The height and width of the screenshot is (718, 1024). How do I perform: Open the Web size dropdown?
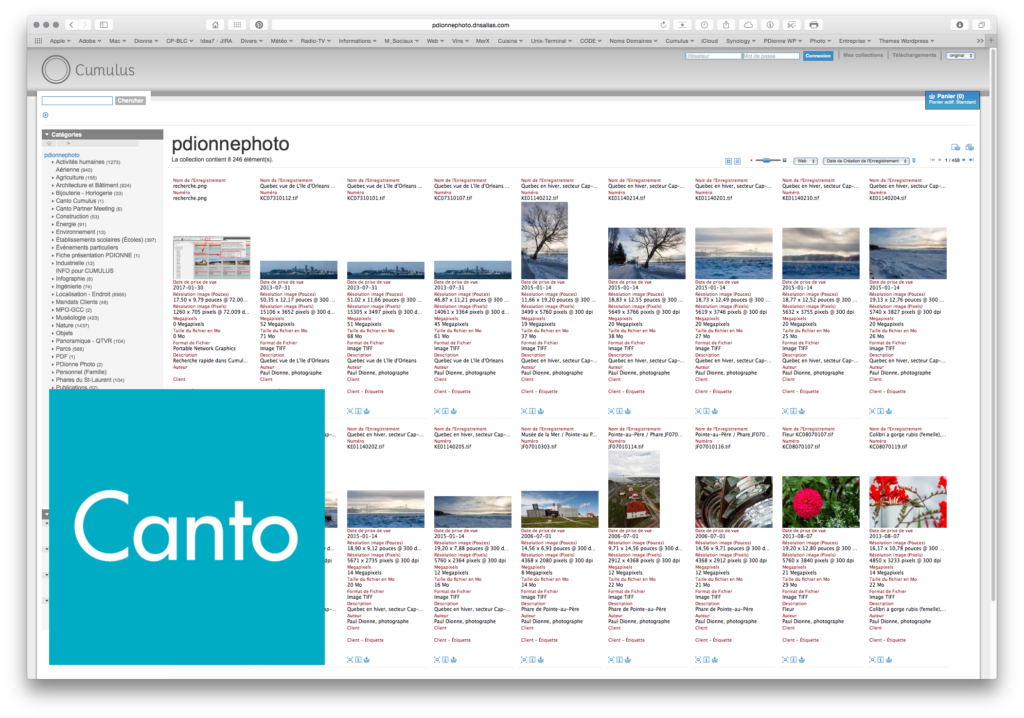tap(806, 161)
